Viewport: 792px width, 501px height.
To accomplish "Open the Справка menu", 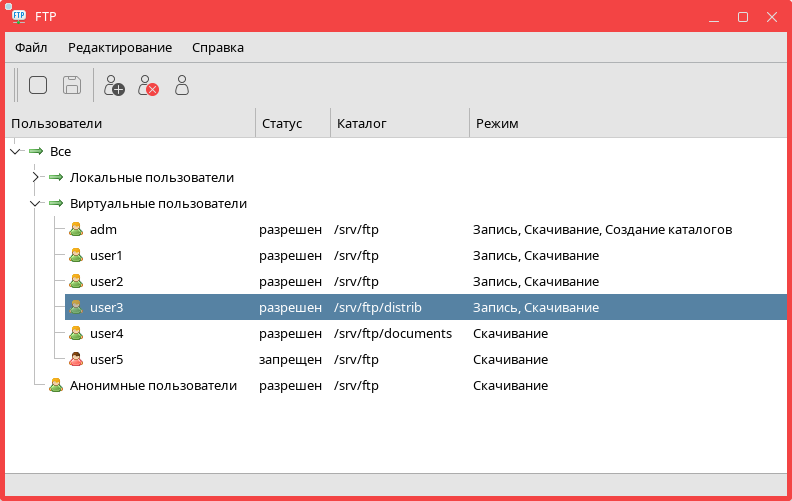I will pyautogui.click(x=217, y=47).
